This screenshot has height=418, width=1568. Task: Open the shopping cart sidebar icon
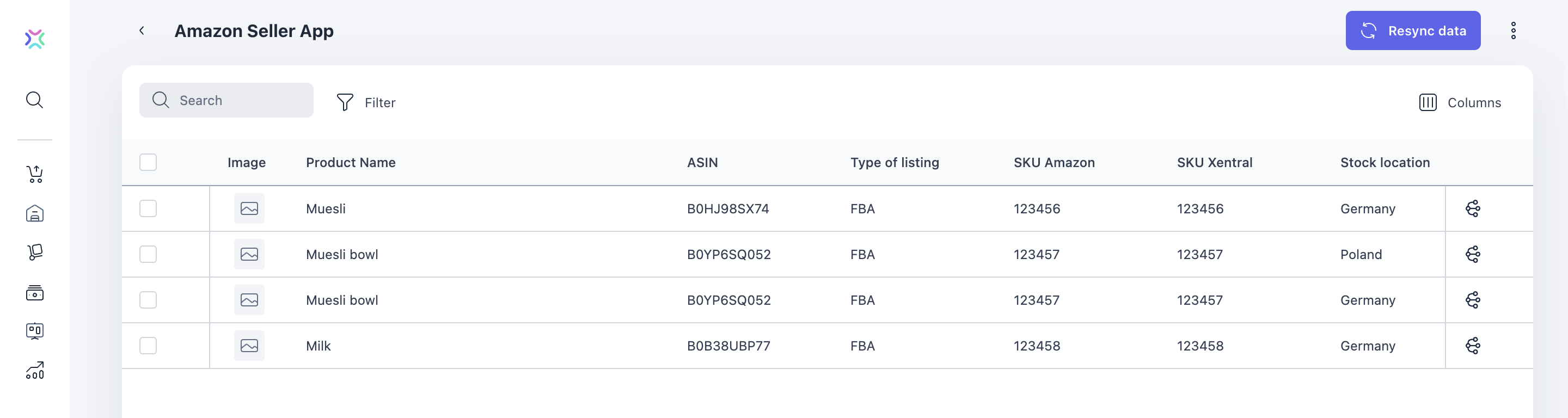tap(35, 175)
